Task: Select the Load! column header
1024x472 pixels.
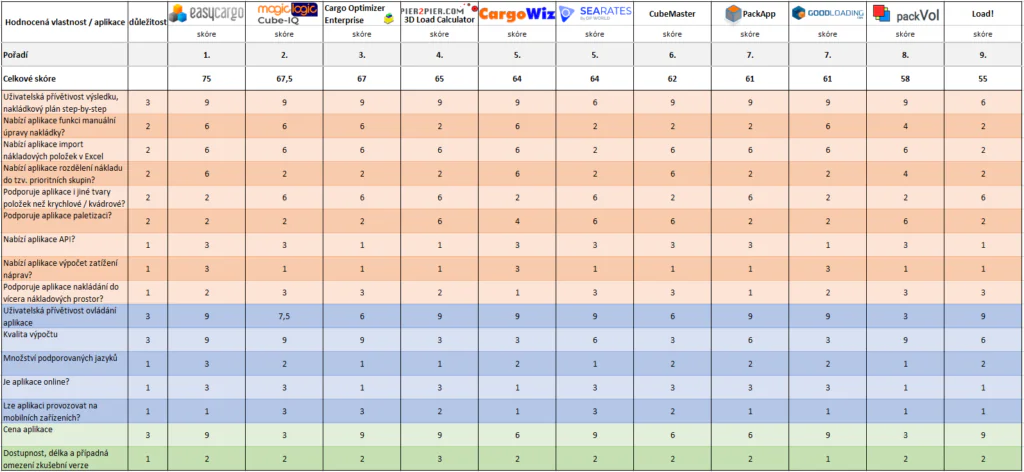Action: coord(983,14)
